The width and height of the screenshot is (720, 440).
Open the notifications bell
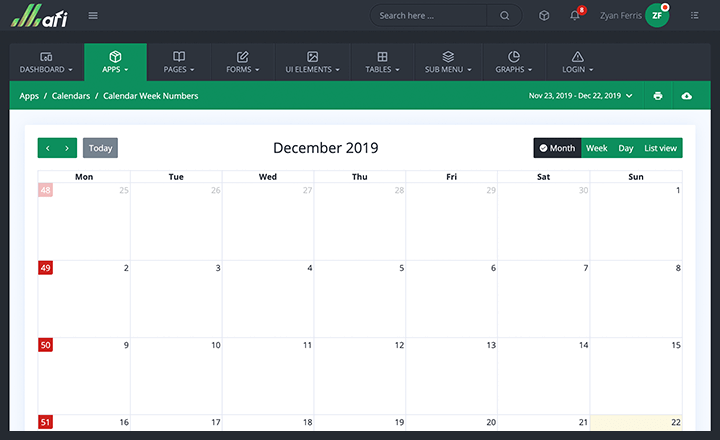[x=574, y=16]
